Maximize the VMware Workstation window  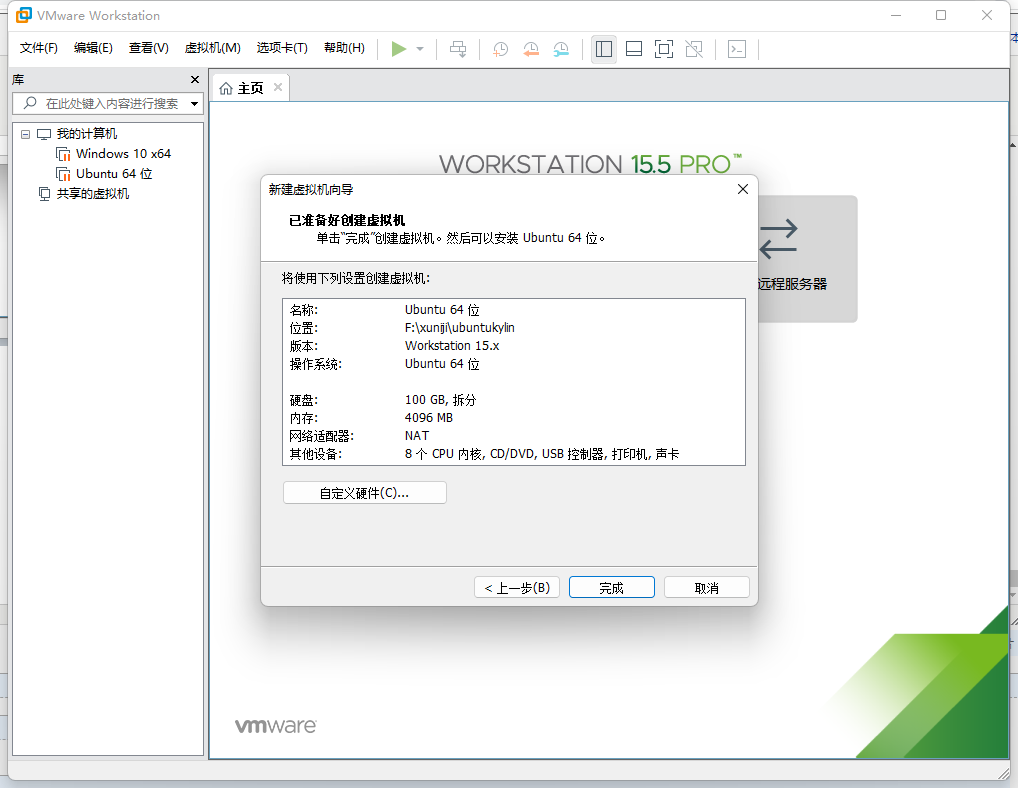[x=941, y=15]
